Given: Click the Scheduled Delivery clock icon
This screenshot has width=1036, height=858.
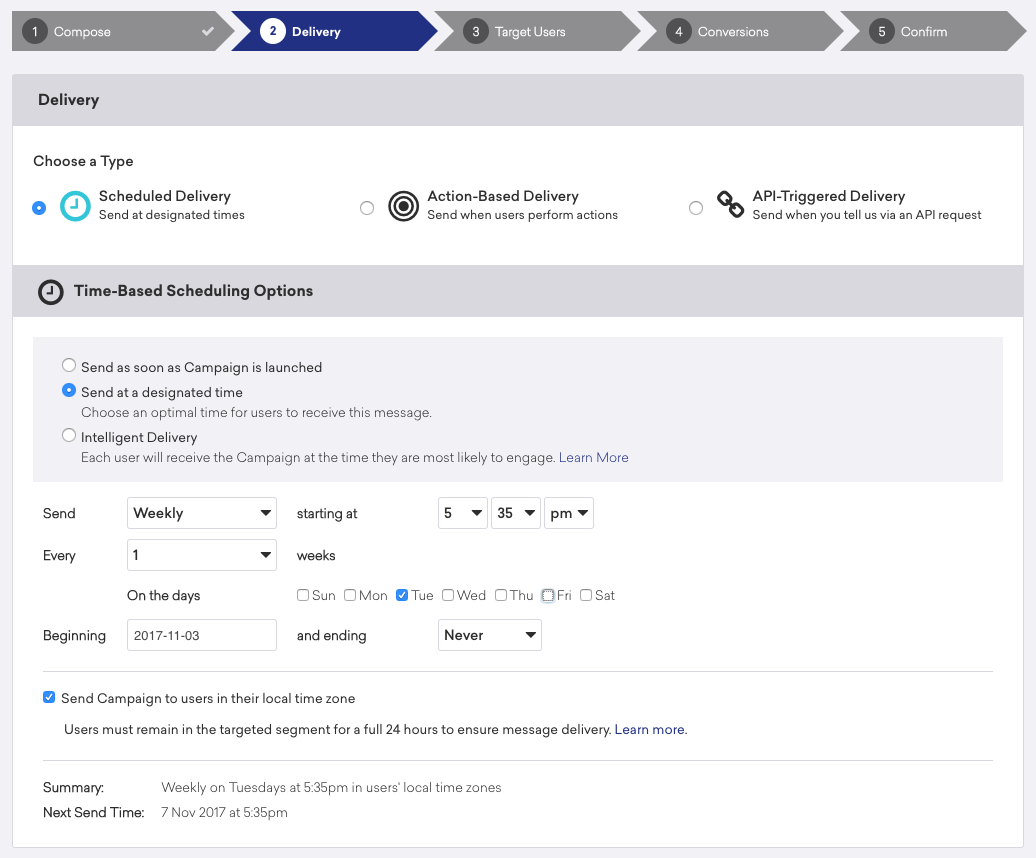Looking at the screenshot, I should point(75,206).
